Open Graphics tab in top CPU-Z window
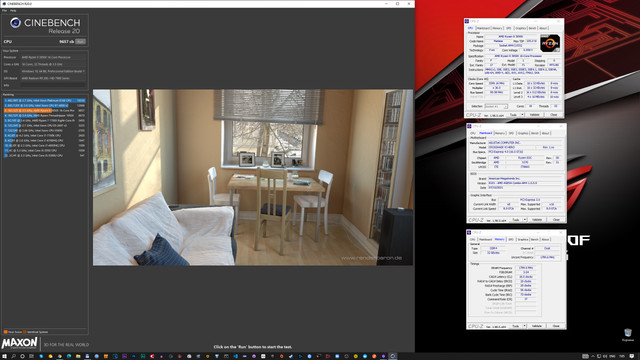Viewport: 640px width, 360px height. (x=520, y=28)
